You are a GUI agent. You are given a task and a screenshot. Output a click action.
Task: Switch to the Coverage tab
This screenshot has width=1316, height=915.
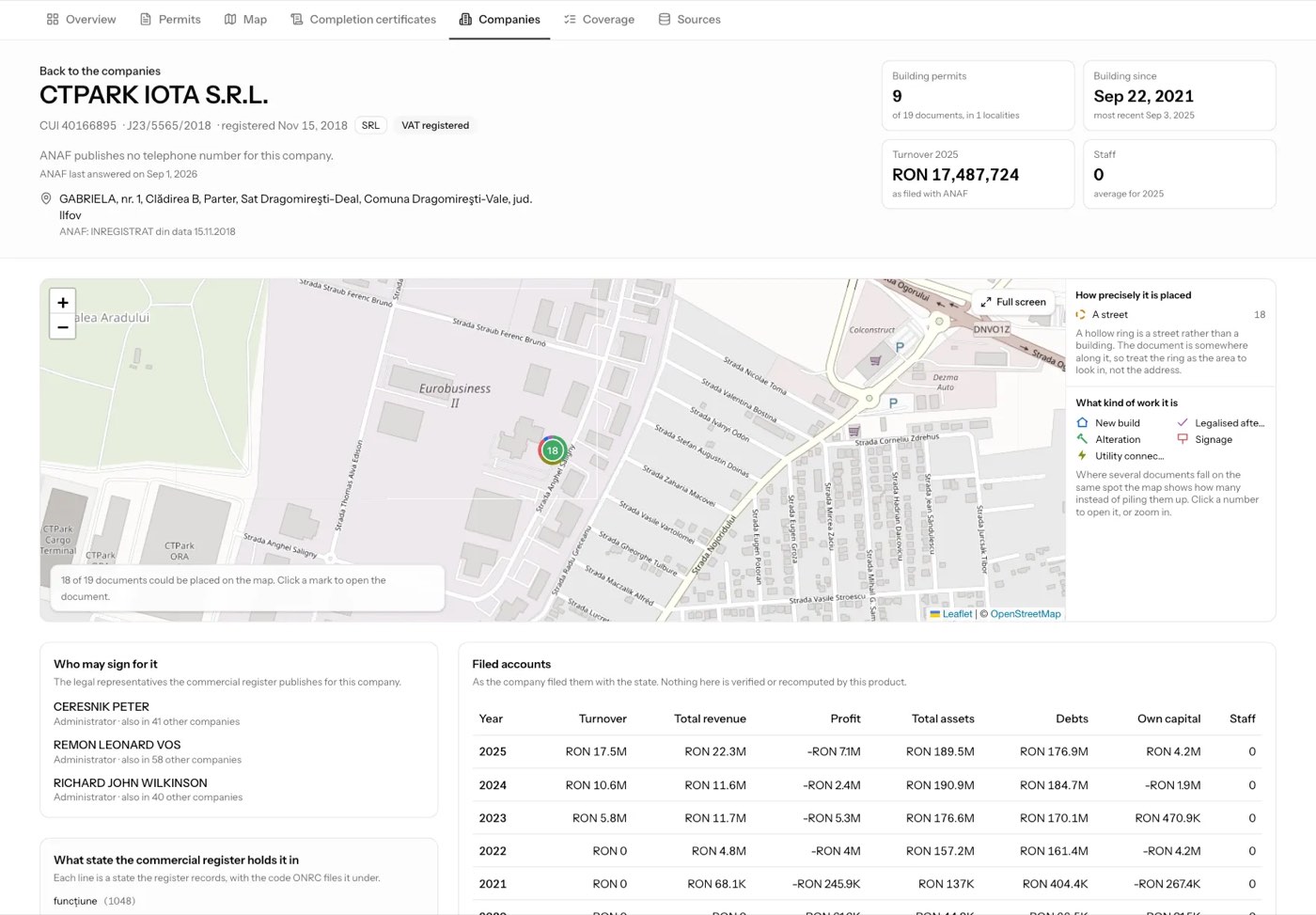point(599,19)
